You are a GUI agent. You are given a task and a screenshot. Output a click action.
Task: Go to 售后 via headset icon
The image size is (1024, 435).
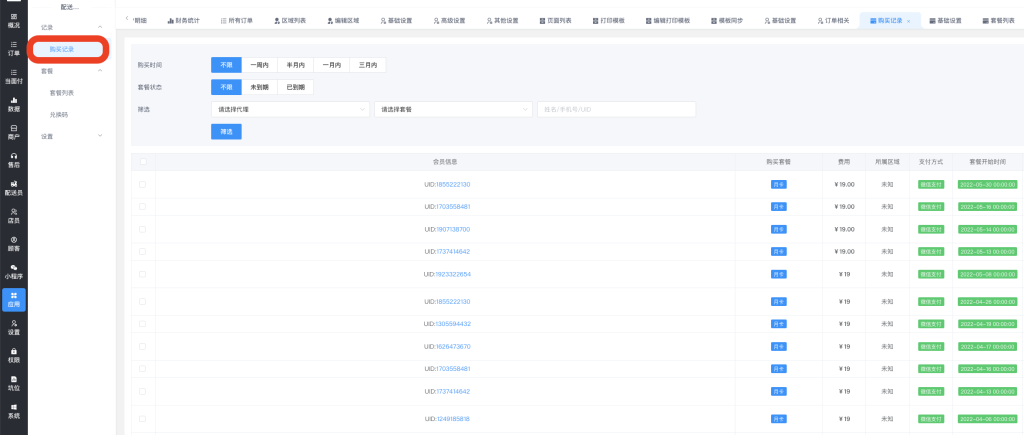(13, 160)
